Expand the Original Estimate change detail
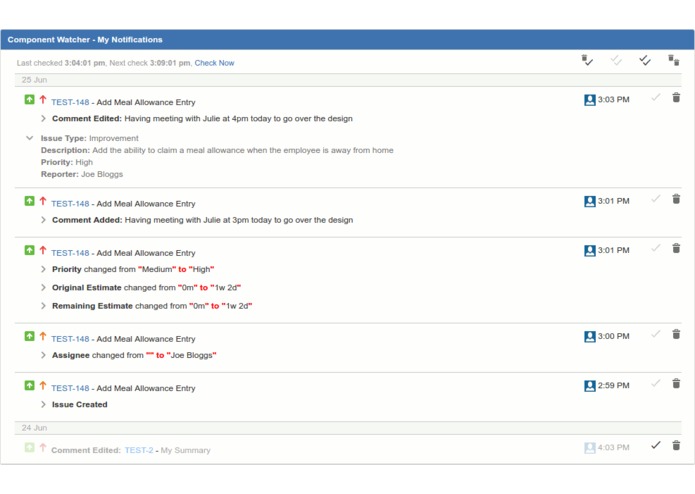Viewport: 695px width, 494px height. point(43,287)
